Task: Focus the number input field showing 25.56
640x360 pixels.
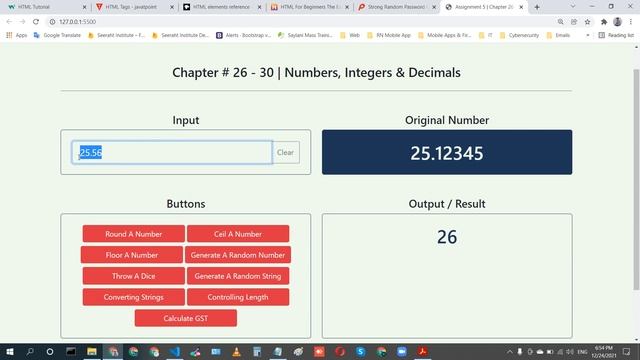Action: 172,152
